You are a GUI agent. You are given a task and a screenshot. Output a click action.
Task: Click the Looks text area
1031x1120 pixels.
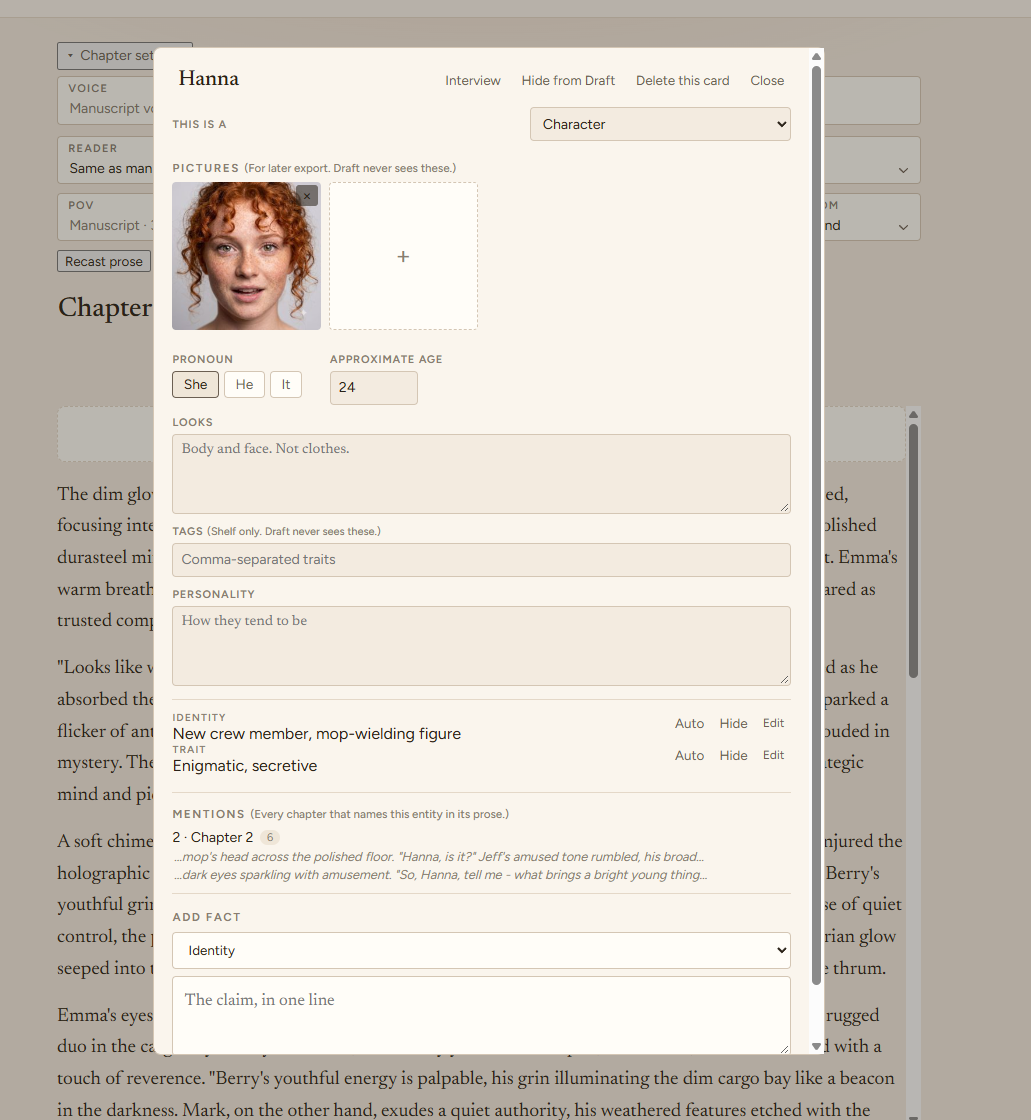(481, 474)
